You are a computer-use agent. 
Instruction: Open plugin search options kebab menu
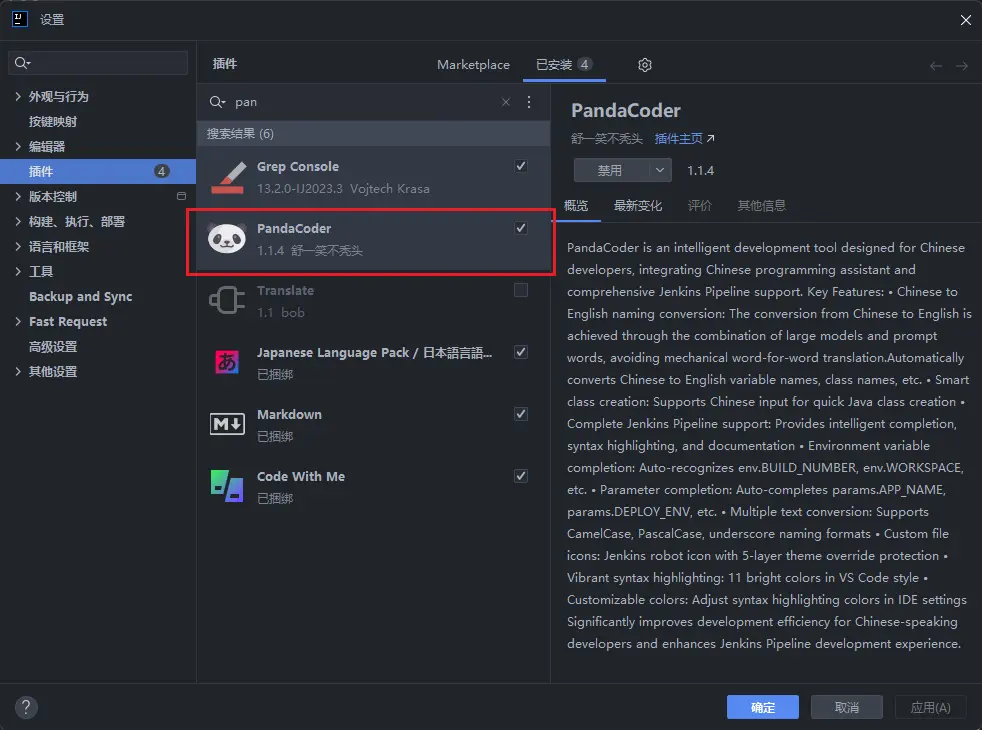point(529,102)
